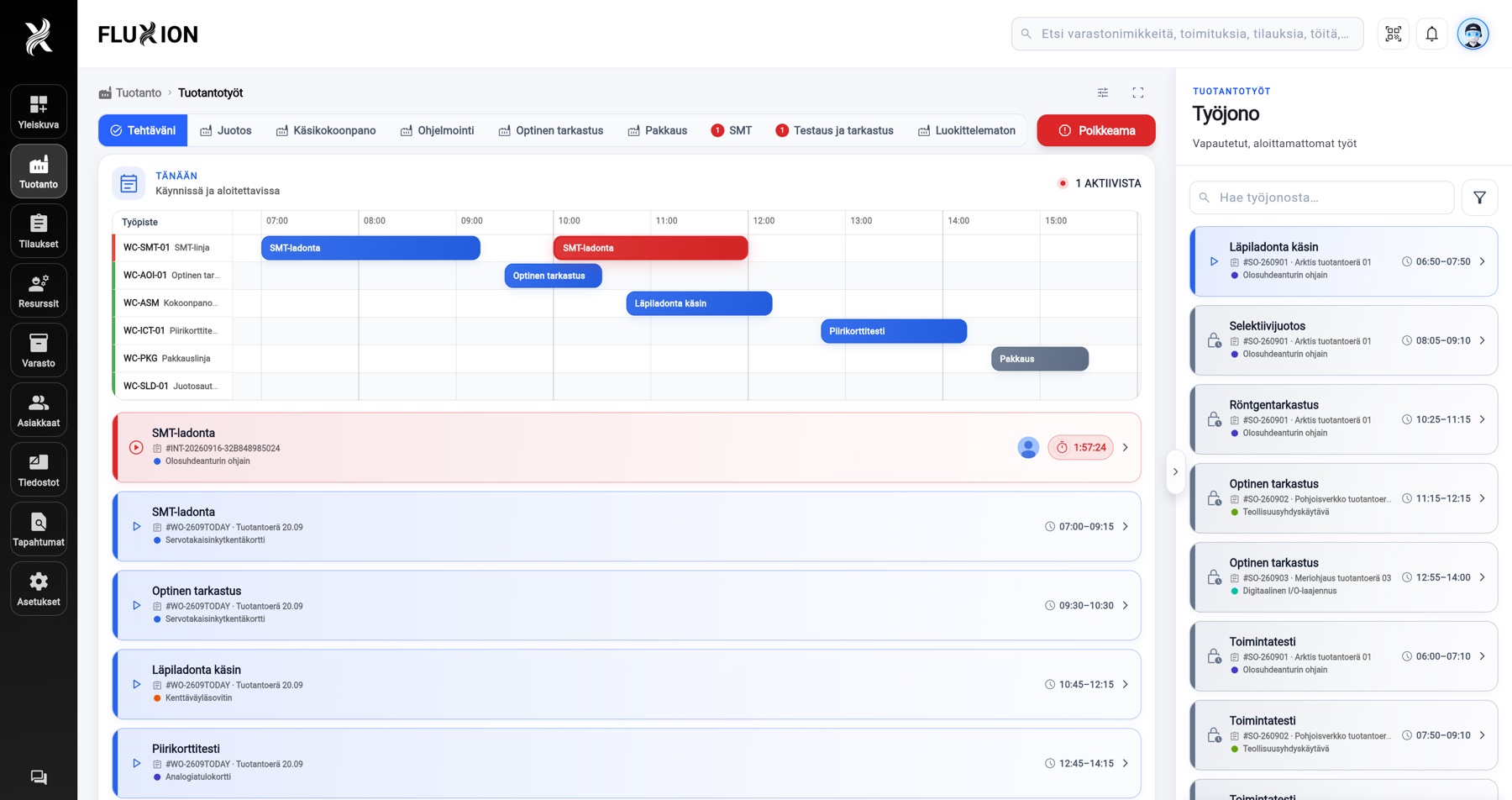Click the Fluxion logo icon in sidebar

pos(39,36)
